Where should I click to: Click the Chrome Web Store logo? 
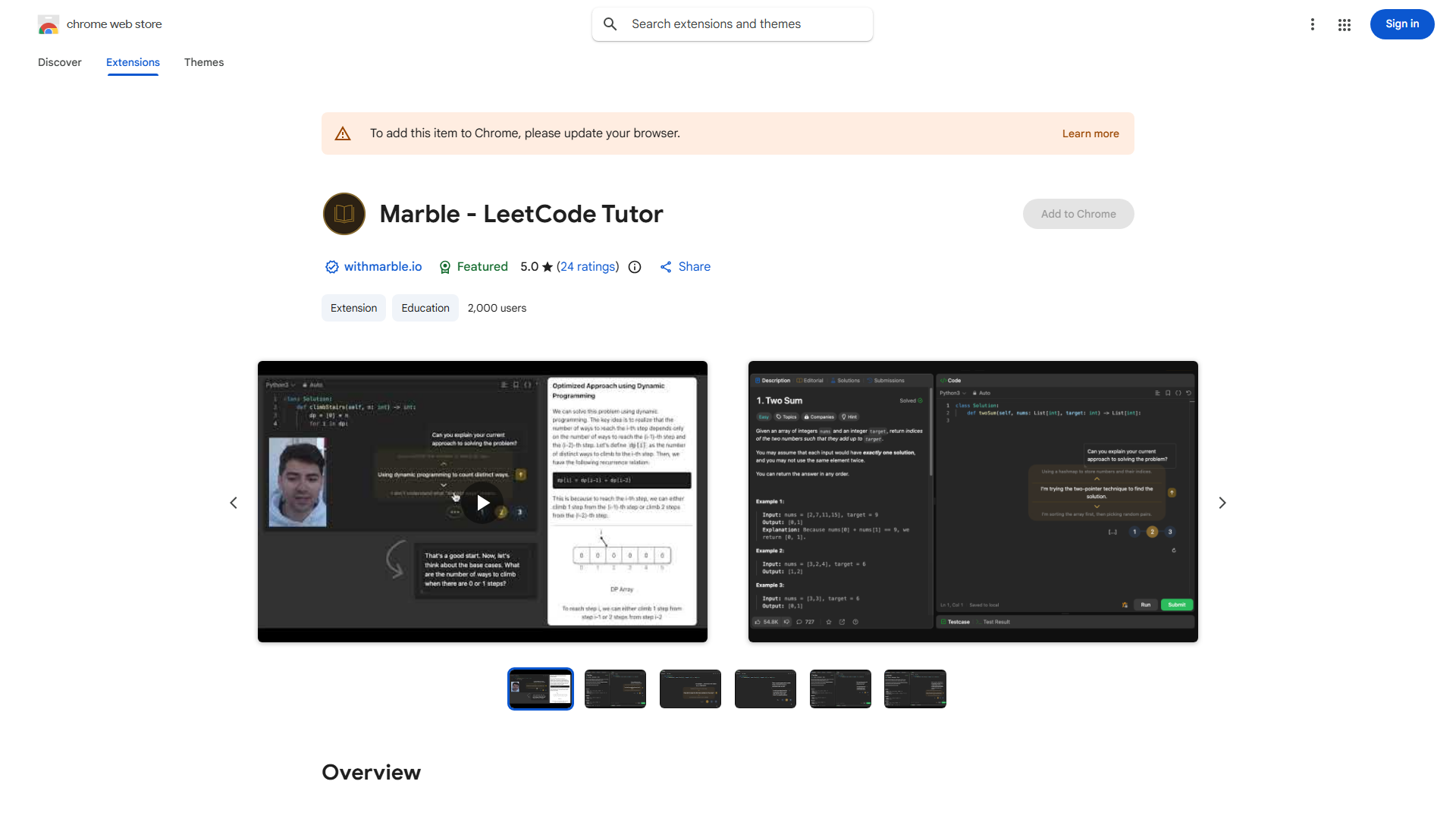(49, 24)
